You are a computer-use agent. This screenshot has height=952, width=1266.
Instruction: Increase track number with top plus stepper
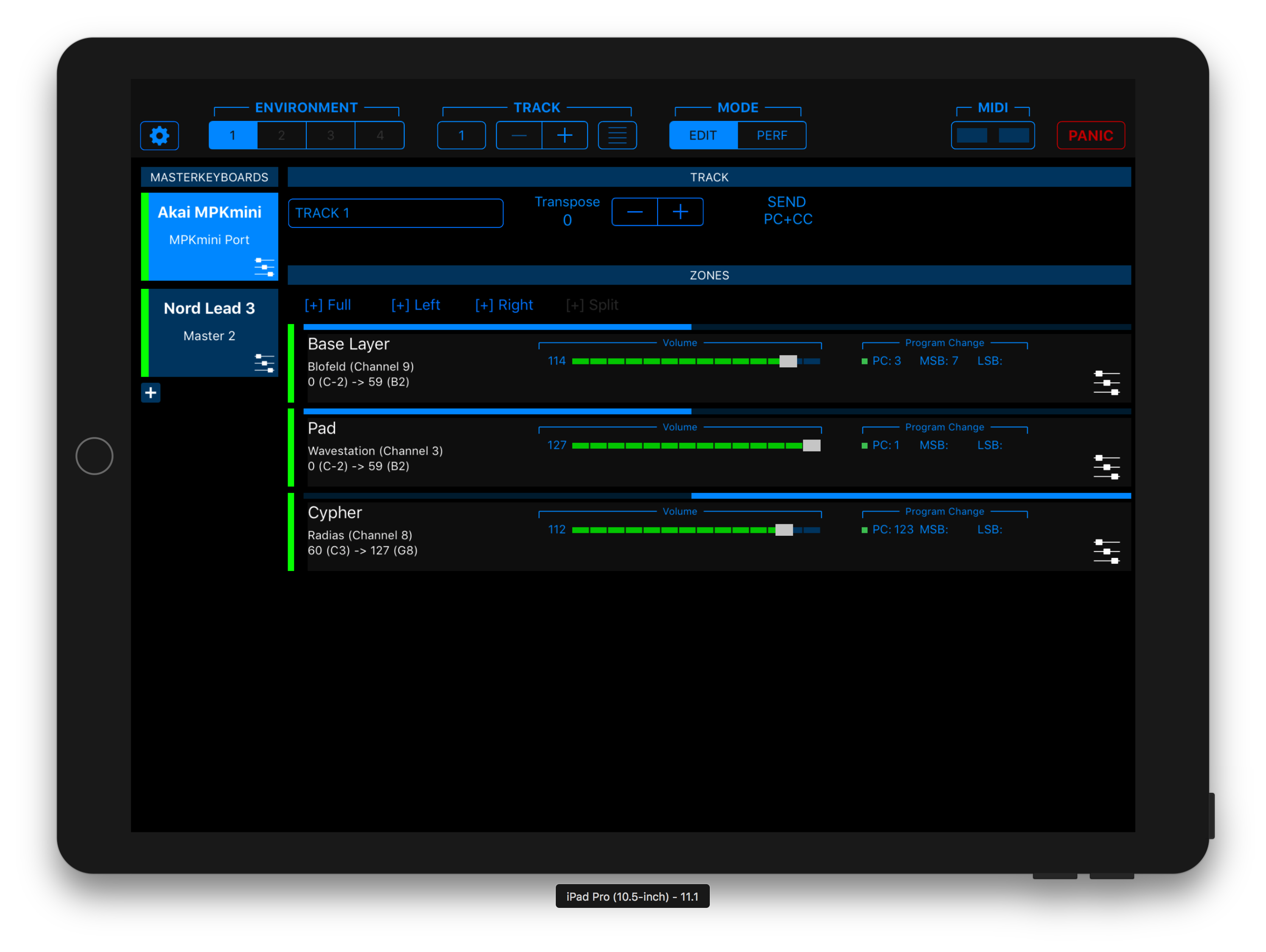point(564,136)
